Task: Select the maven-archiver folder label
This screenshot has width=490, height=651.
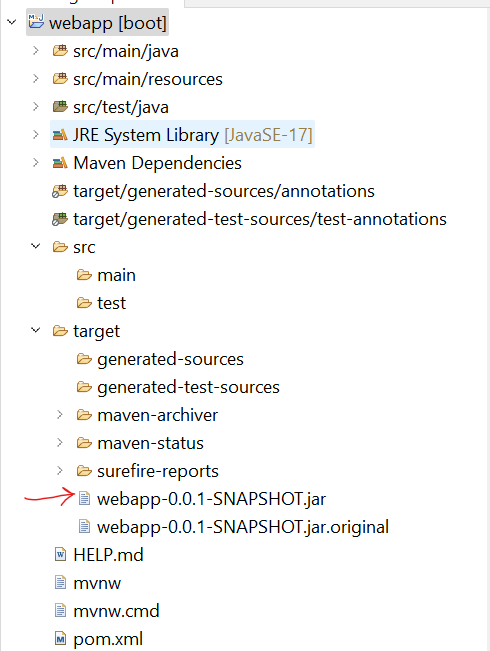Action: (x=157, y=415)
